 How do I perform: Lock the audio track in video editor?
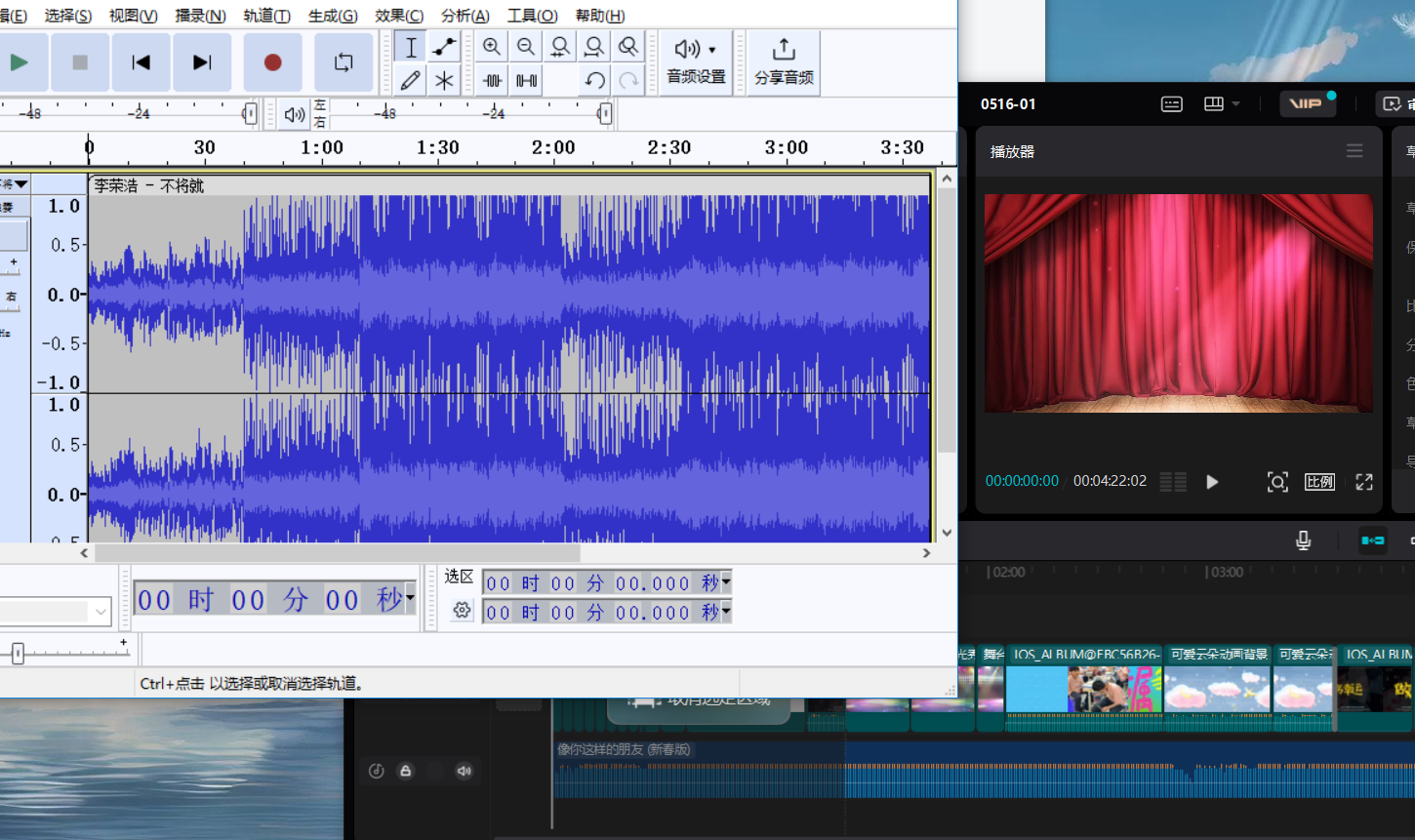(406, 771)
